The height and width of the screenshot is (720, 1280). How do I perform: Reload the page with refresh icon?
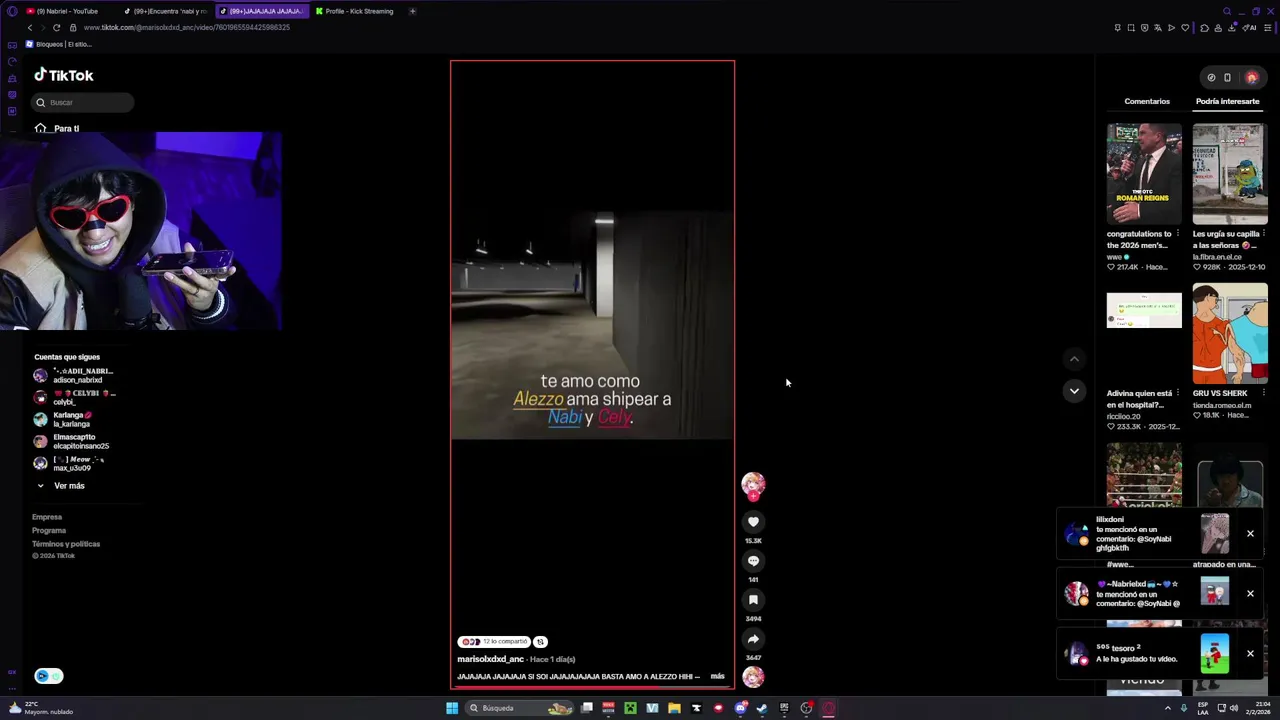(56, 27)
